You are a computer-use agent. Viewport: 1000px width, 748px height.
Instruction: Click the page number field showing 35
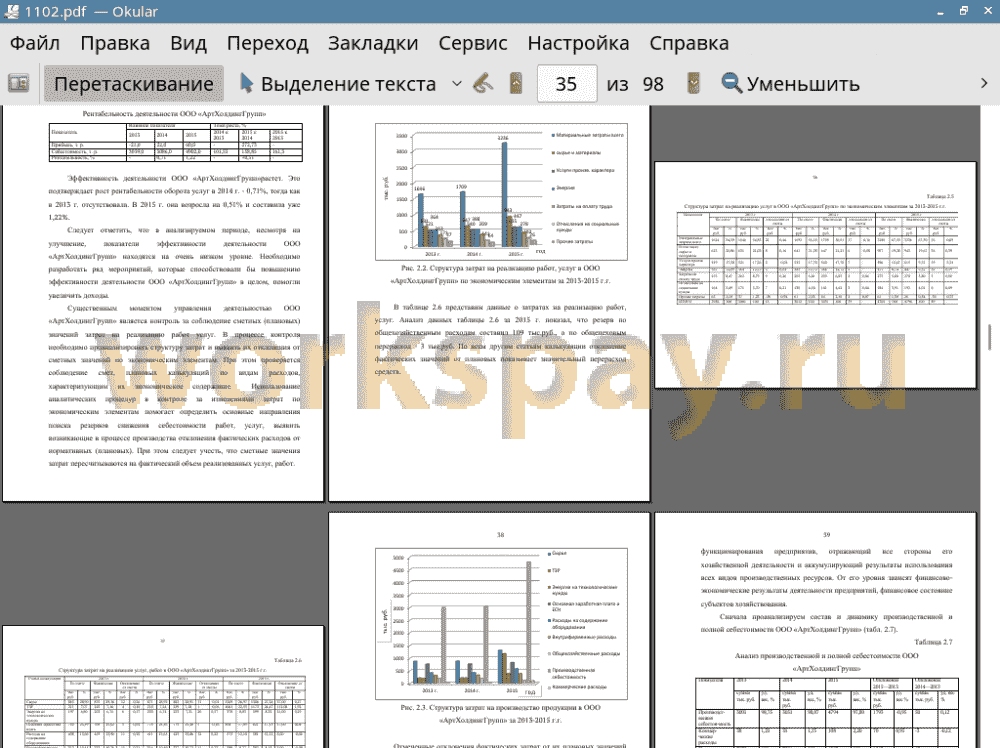click(567, 84)
